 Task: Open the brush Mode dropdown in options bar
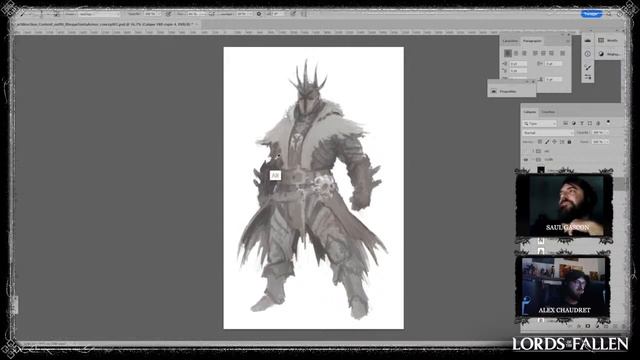pyautogui.click(x=98, y=14)
